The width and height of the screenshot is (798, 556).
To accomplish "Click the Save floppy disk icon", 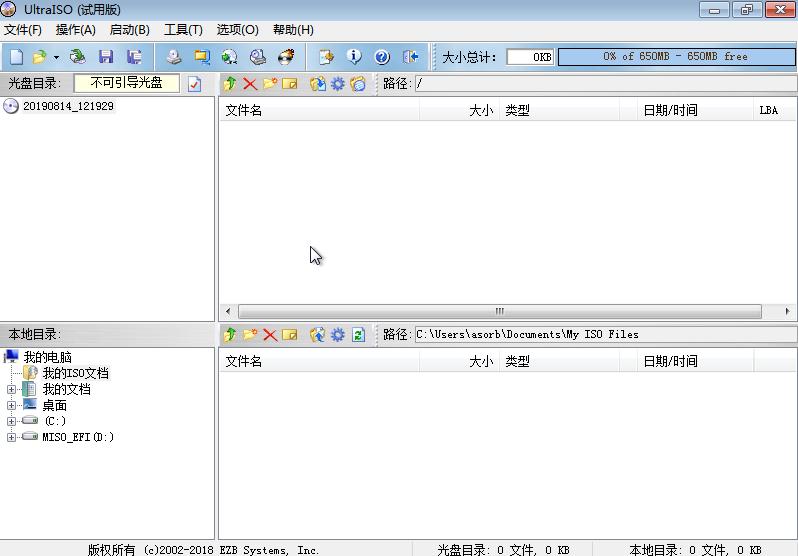I will [x=106, y=57].
